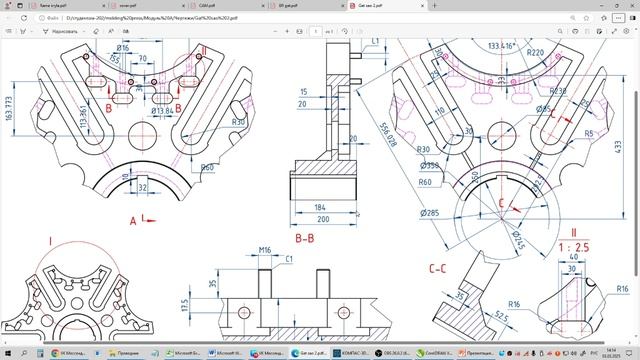Click the page number input field
Viewport: 640px width, 360px height.
(x=316, y=31)
